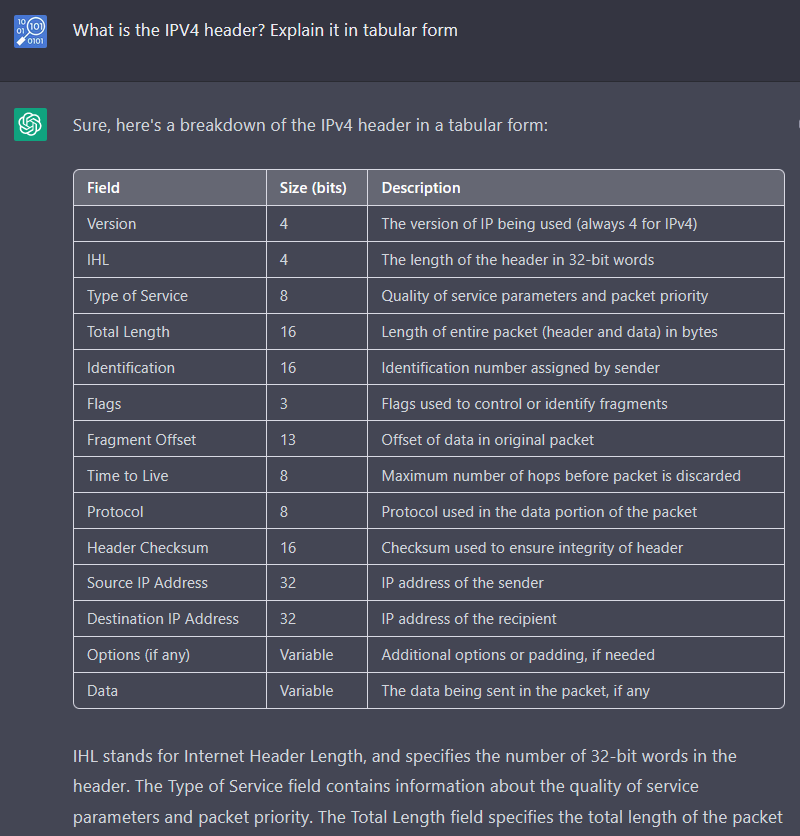The image size is (800, 836).
Task: Select the "Source IP Address" cell
Action: pos(149,583)
